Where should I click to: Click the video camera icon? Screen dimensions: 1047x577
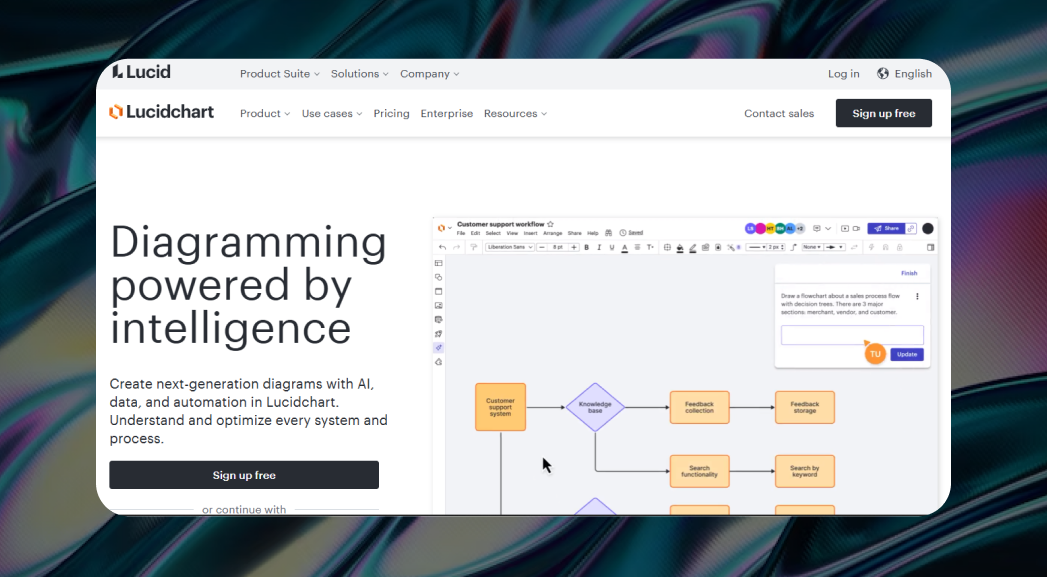[x=856, y=228]
